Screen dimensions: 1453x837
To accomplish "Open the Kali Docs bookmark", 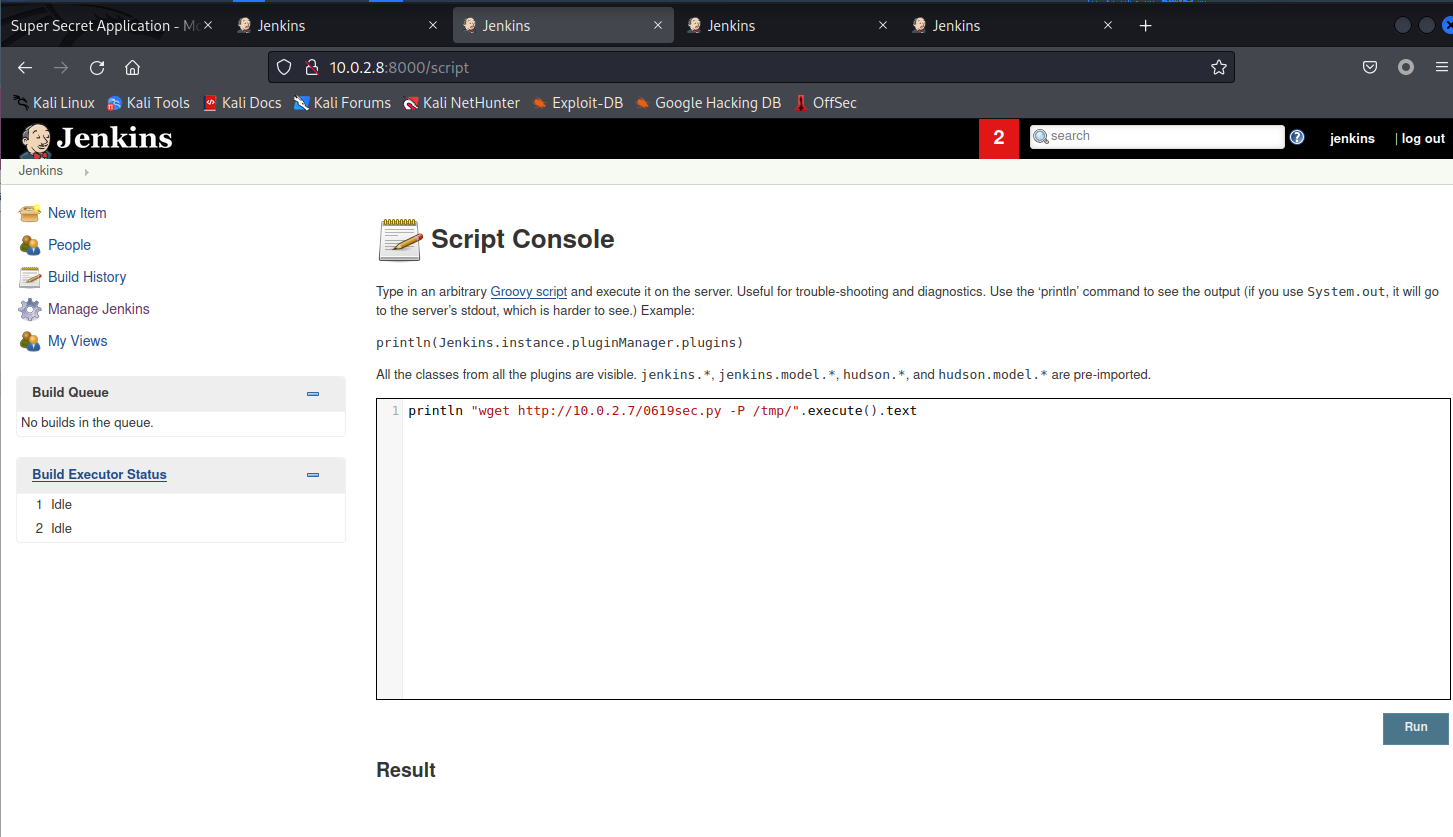I will pyautogui.click(x=242, y=103).
